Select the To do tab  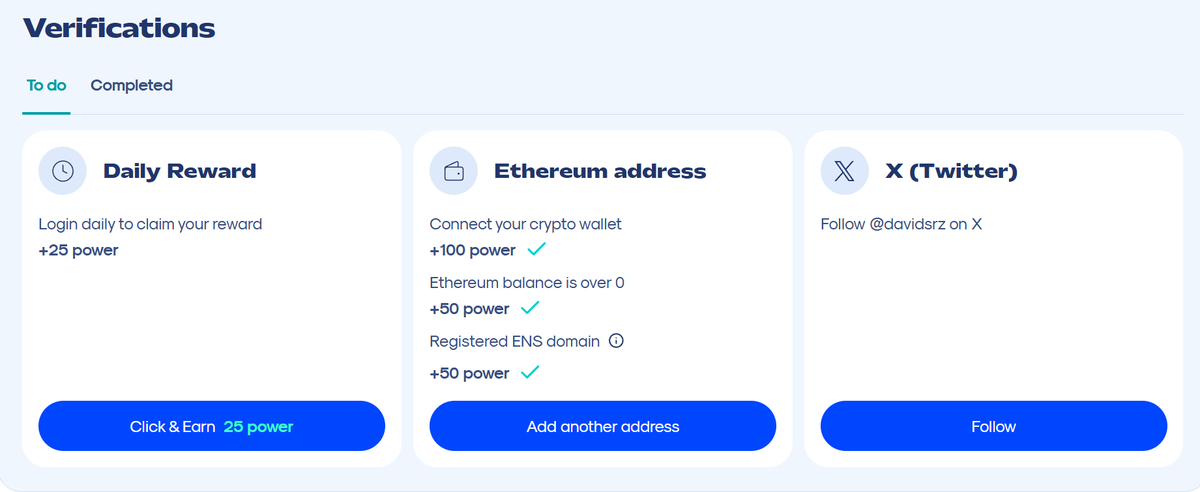tap(46, 86)
